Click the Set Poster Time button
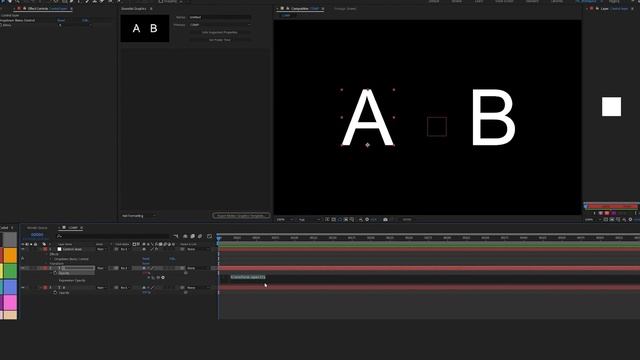Screen dimensions: 640x360 pos(220,40)
